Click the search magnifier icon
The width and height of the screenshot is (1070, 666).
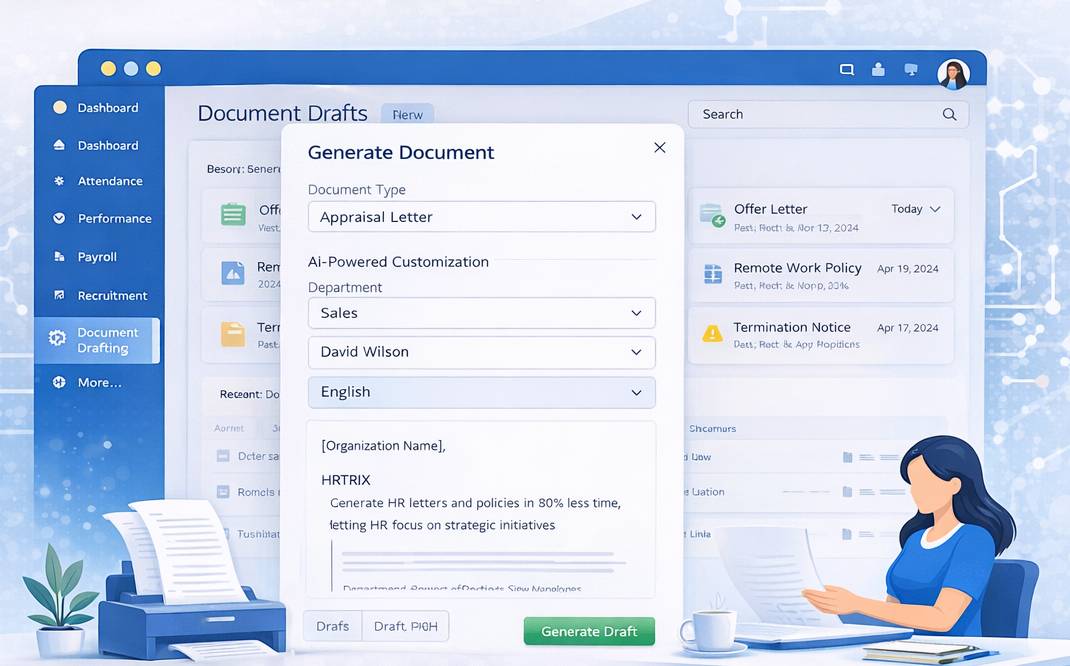949,114
